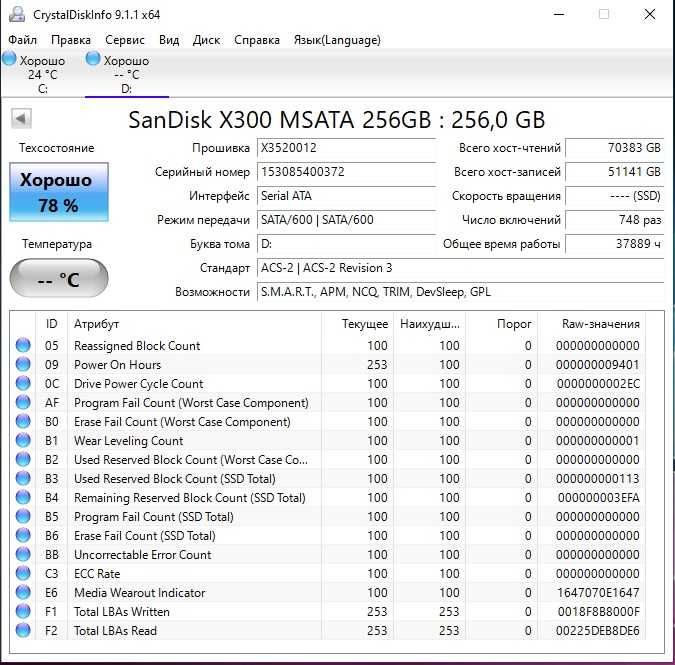
Task: Switch to the C: disk tab
Action: pyautogui.click(x=42, y=74)
